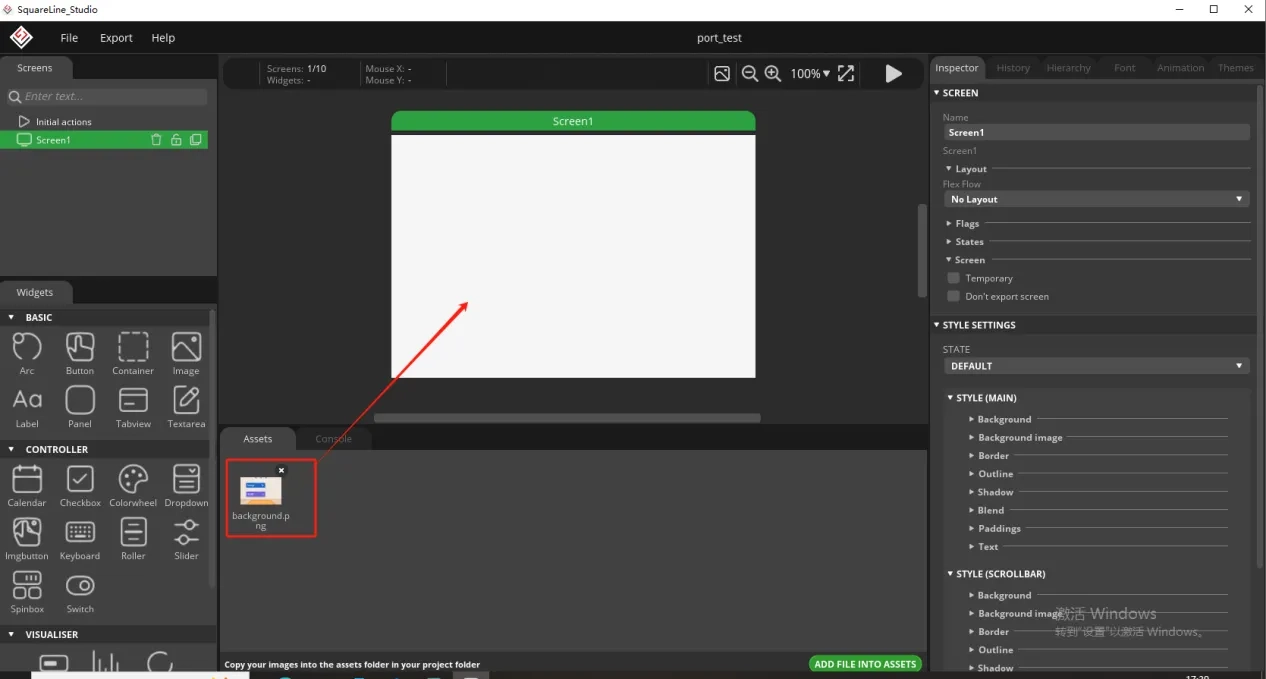Click ADD FILE INTO ASSETS button
Viewport: 1266px width, 679px height.
pos(865,664)
